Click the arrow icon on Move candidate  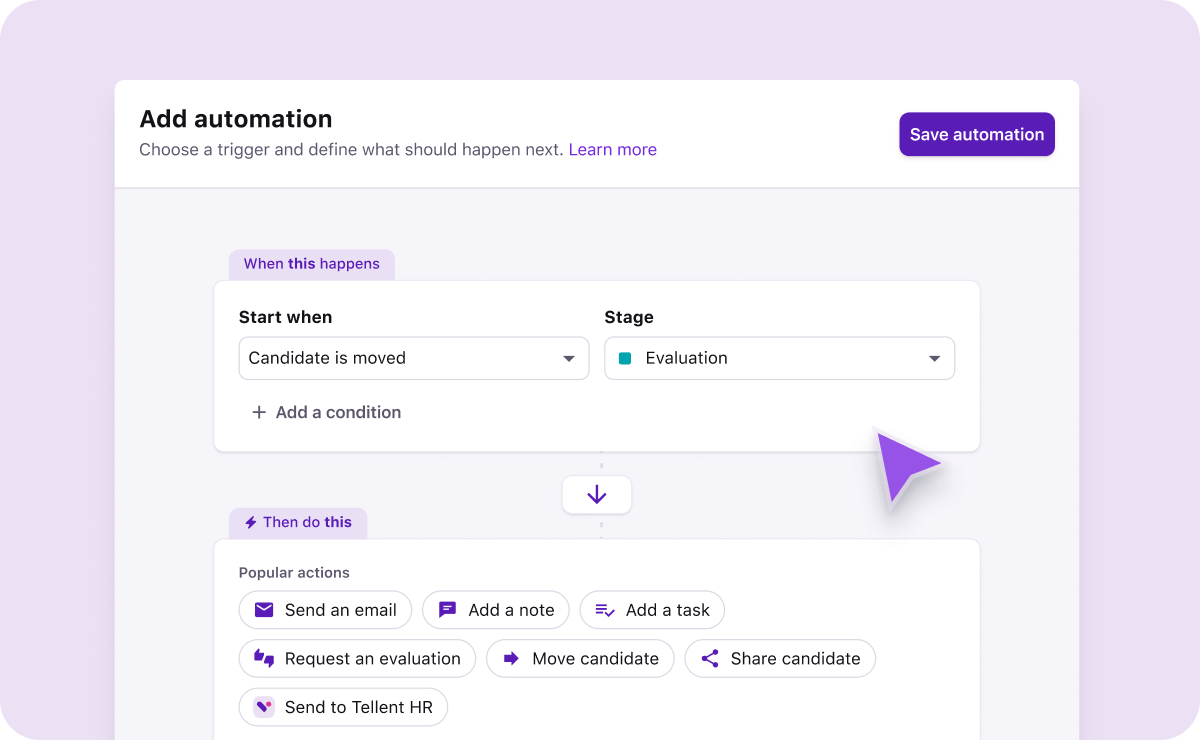click(x=511, y=658)
